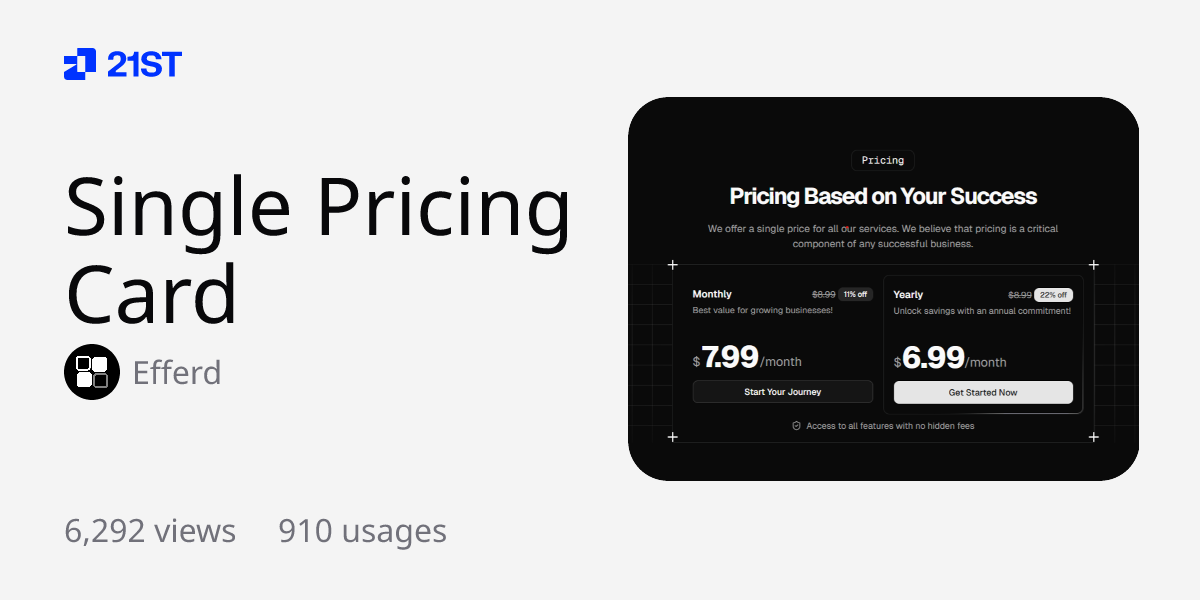Select the Efferd avatar icon
This screenshot has height=600, width=1200.
click(91, 371)
